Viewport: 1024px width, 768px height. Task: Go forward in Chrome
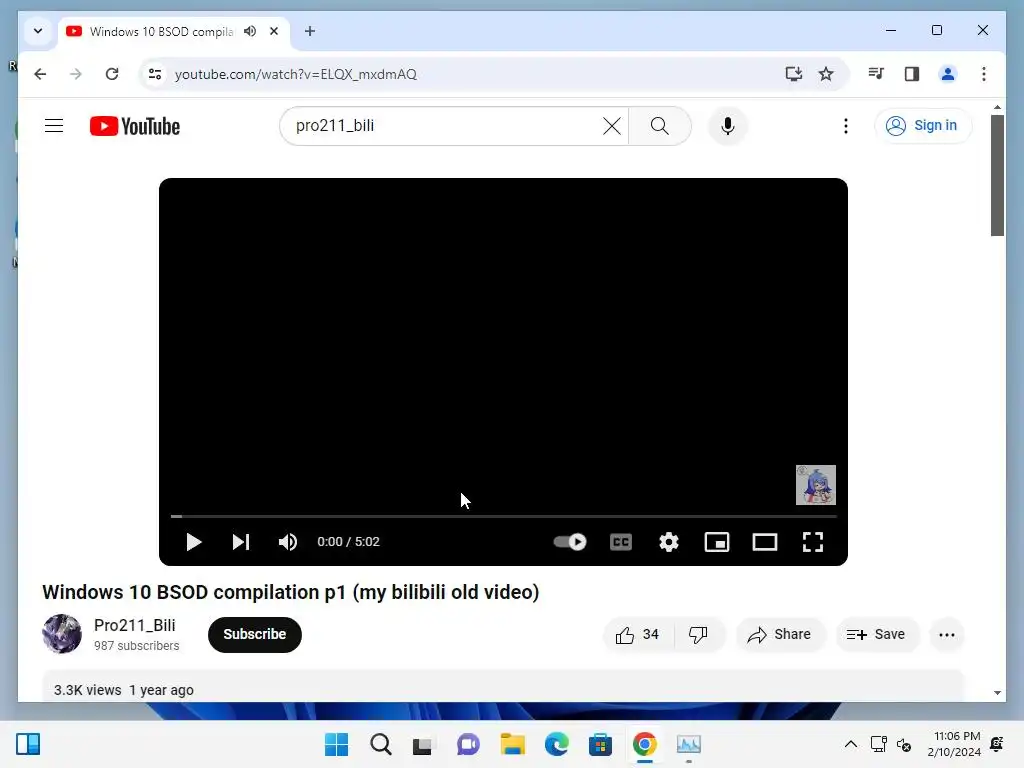coord(76,74)
